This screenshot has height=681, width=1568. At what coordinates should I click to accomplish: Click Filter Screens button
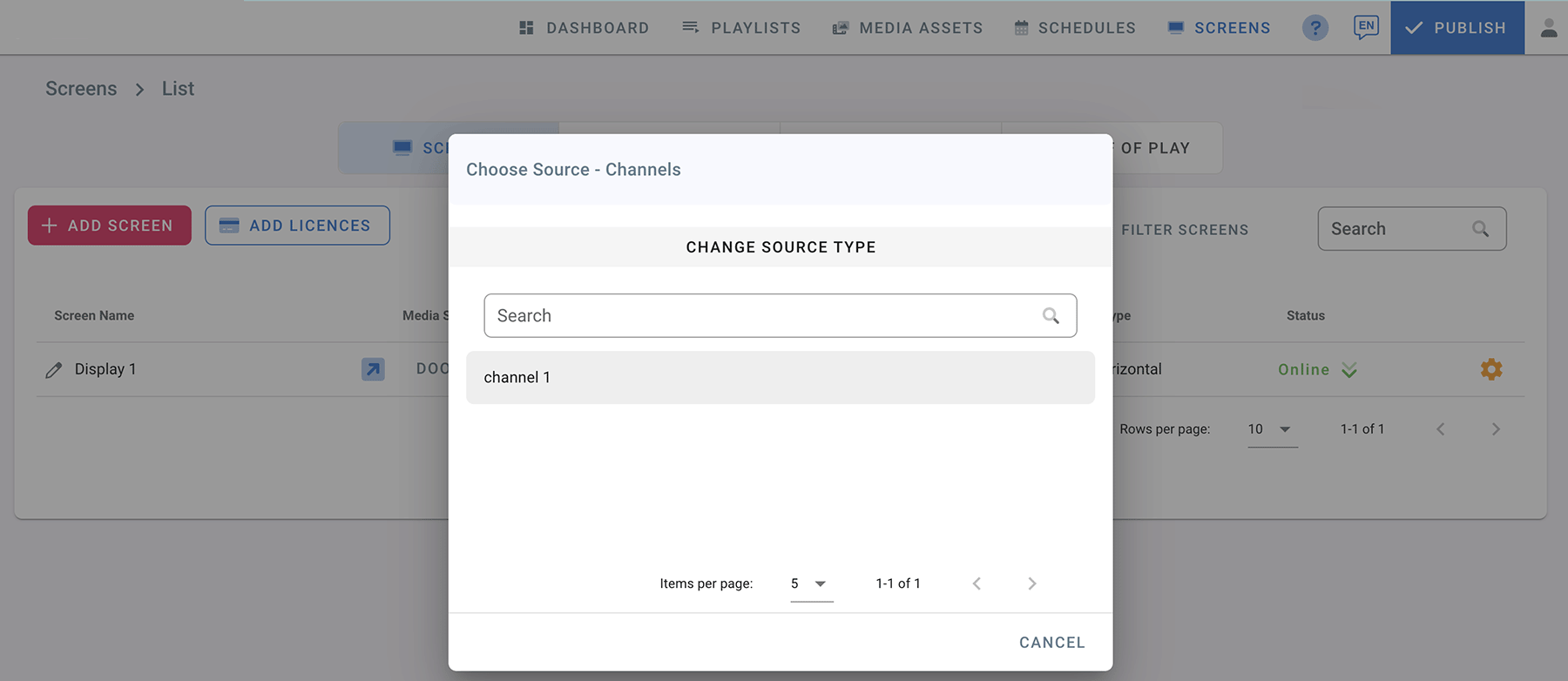pyautogui.click(x=1184, y=230)
